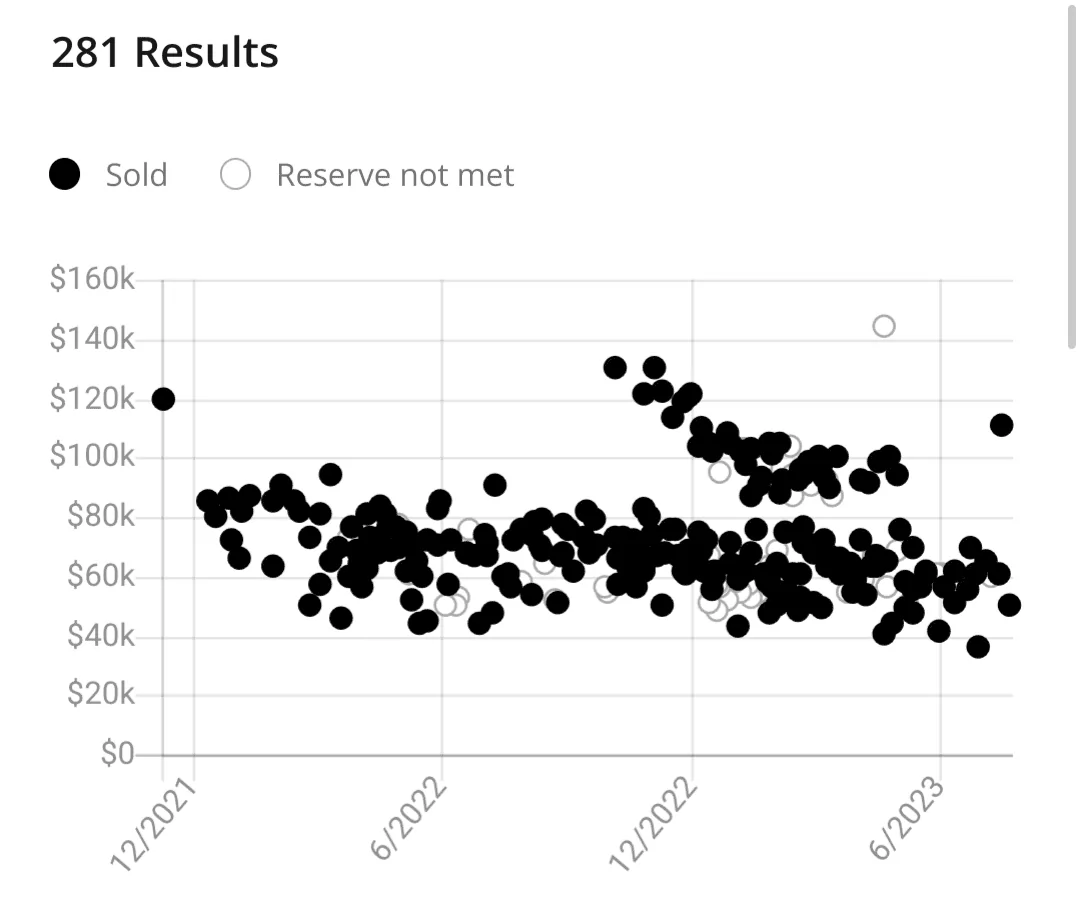Screen dimensions: 1080x905
Task: Select the isolated $120k sold point at 12/2021
Action: coord(163,399)
